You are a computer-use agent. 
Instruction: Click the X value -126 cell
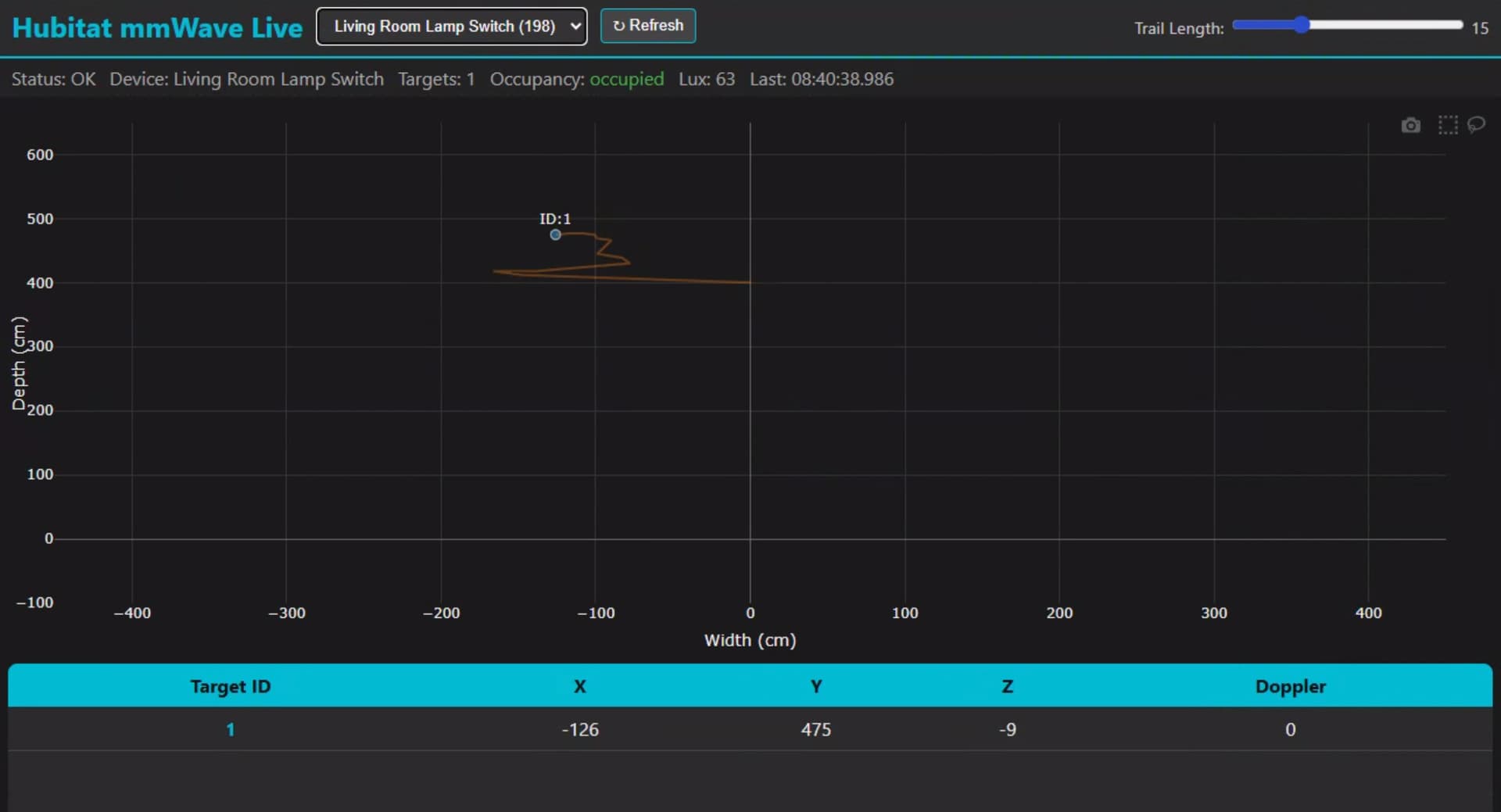(579, 729)
